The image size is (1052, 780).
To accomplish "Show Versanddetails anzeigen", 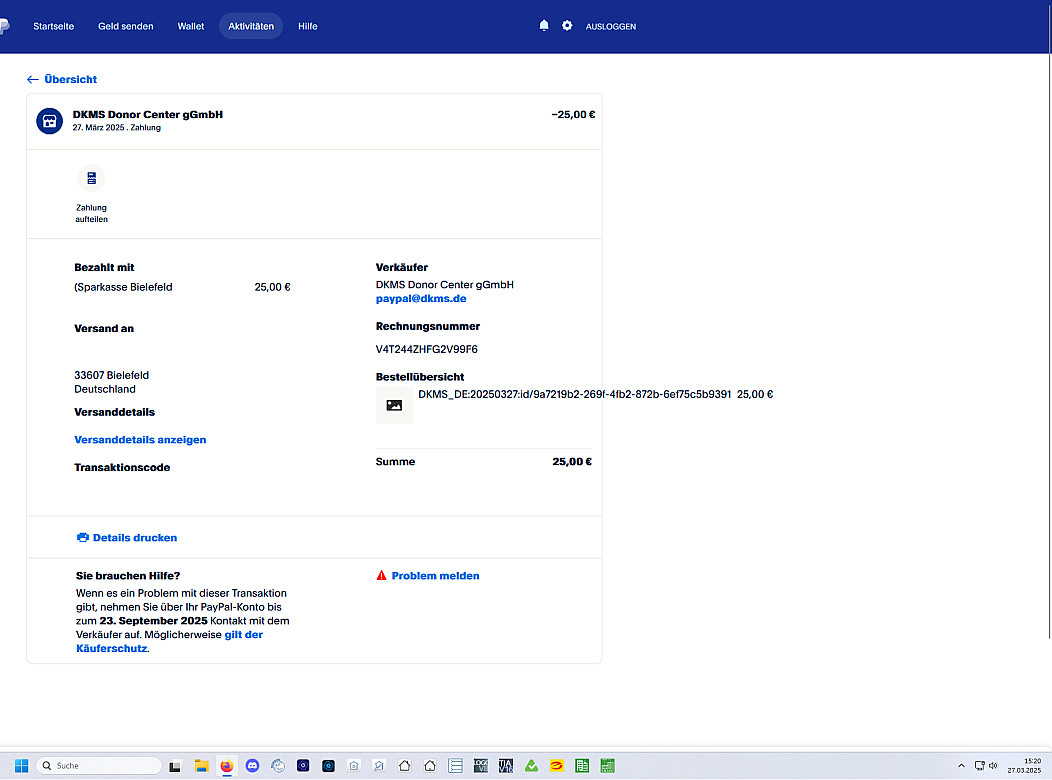I will pos(140,440).
